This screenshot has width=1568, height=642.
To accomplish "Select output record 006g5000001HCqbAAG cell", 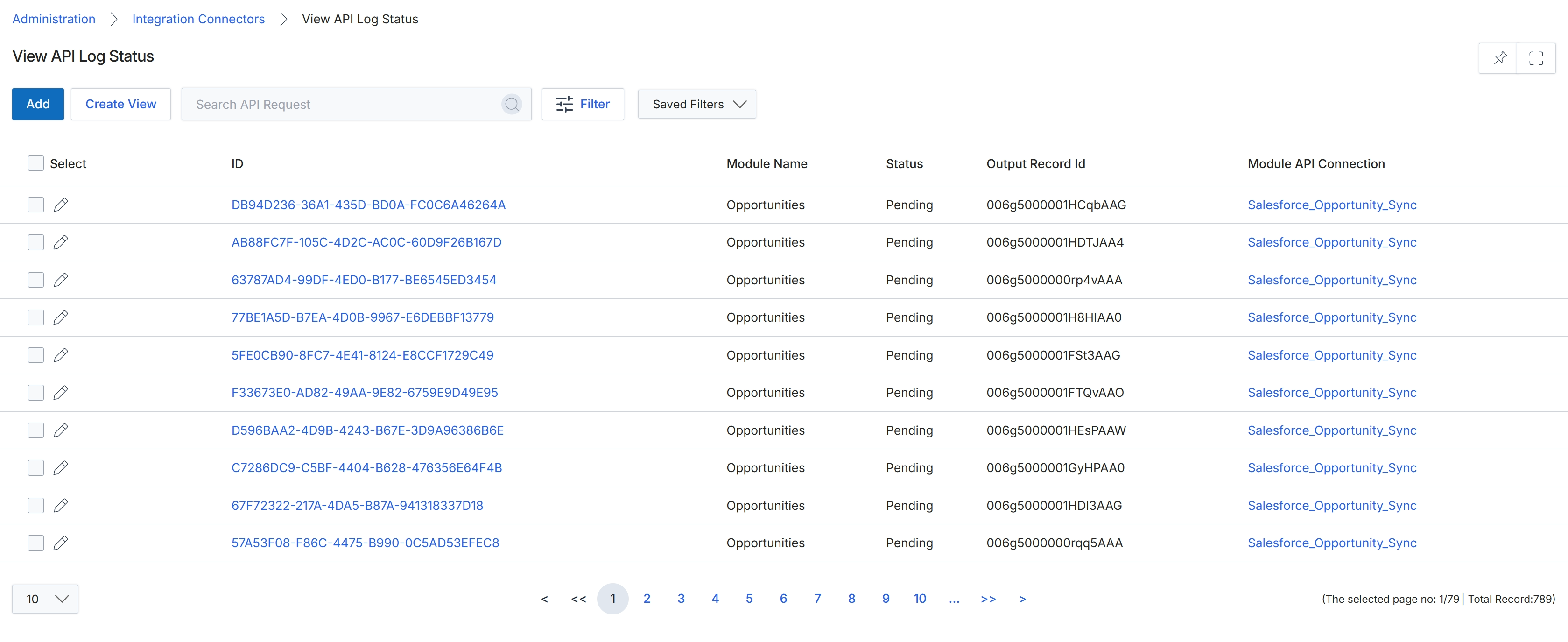I will coord(1056,205).
